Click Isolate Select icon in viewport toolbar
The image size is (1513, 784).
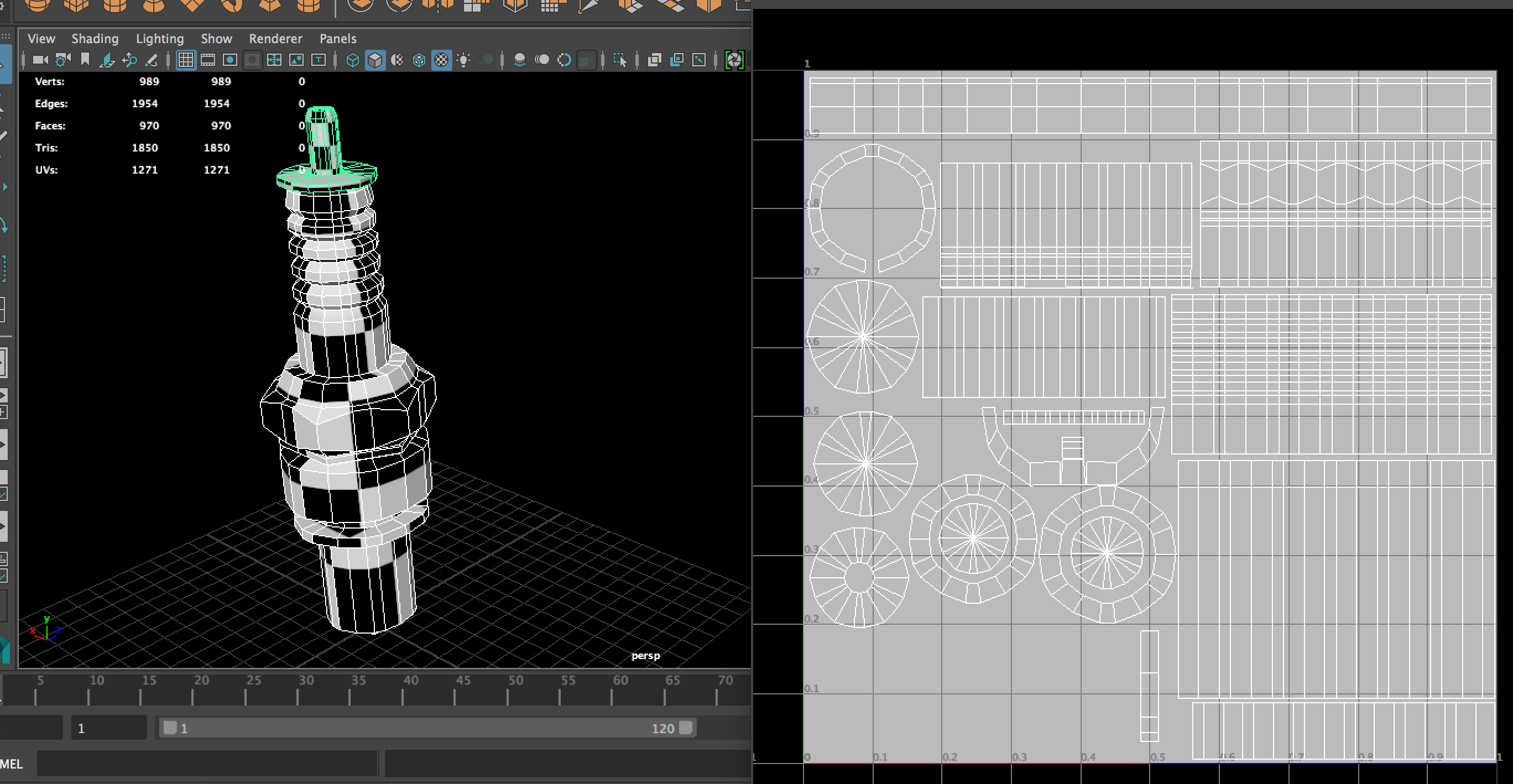point(620,60)
